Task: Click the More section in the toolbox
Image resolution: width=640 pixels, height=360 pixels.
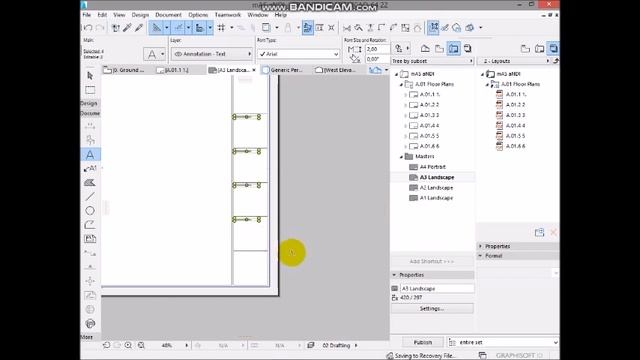Action: click(x=87, y=337)
